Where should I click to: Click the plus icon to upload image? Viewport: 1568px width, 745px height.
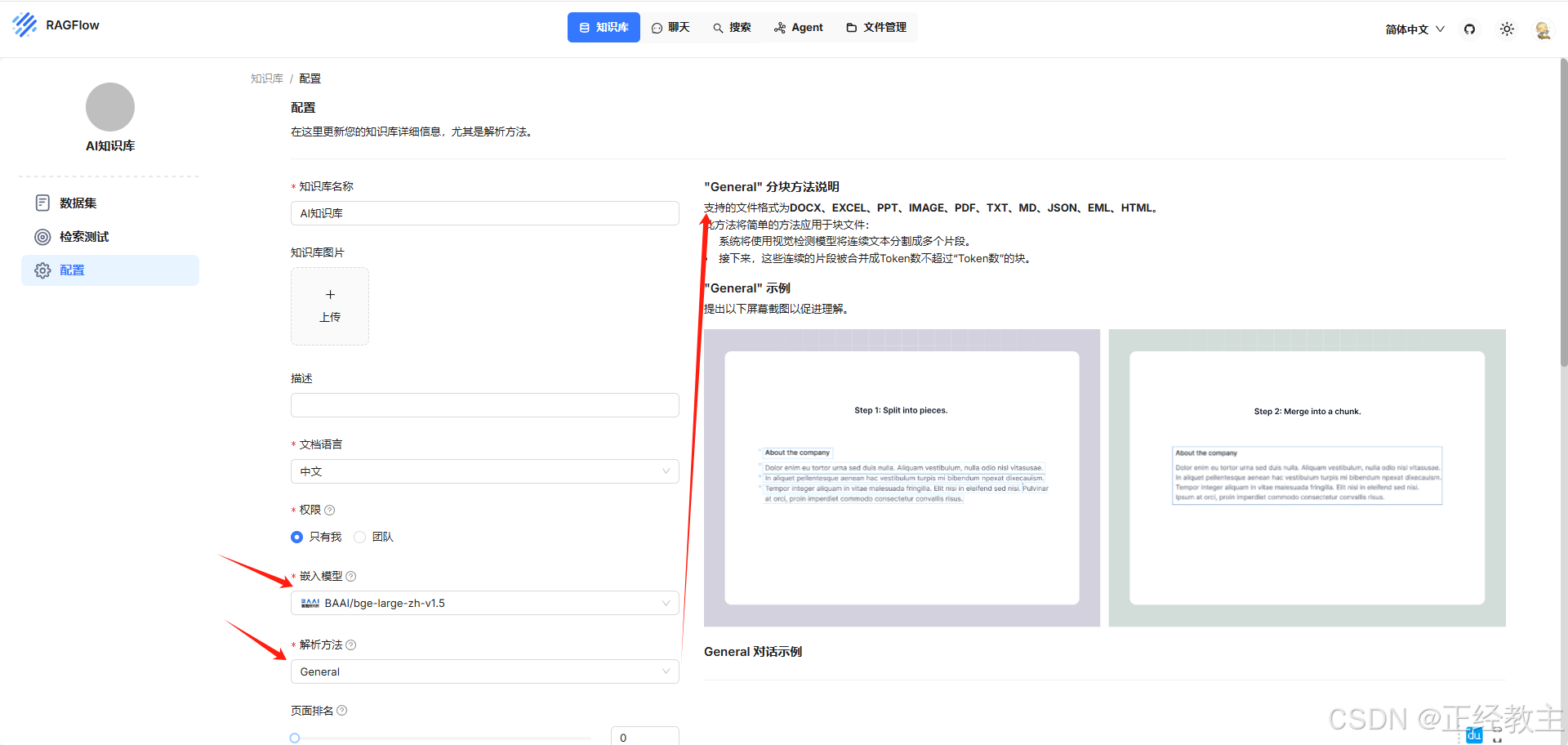[x=330, y=295]
